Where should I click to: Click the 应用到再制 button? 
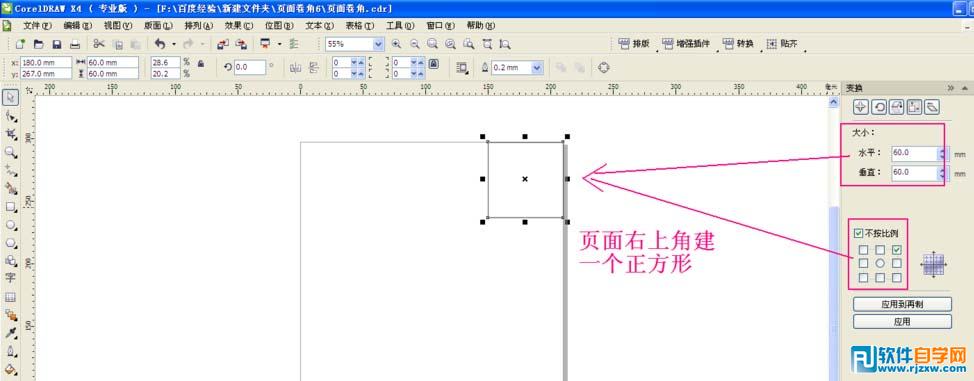pos(902,304)
